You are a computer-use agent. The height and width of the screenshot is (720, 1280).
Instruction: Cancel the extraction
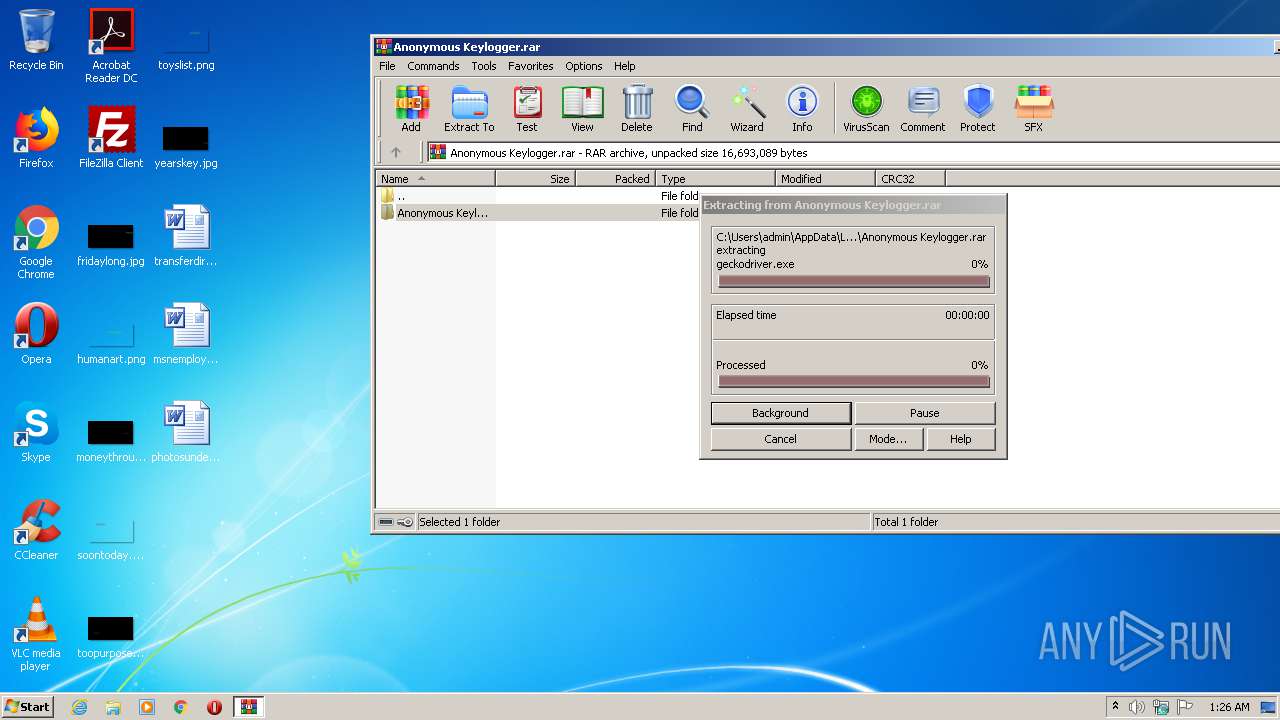(780, 439)
